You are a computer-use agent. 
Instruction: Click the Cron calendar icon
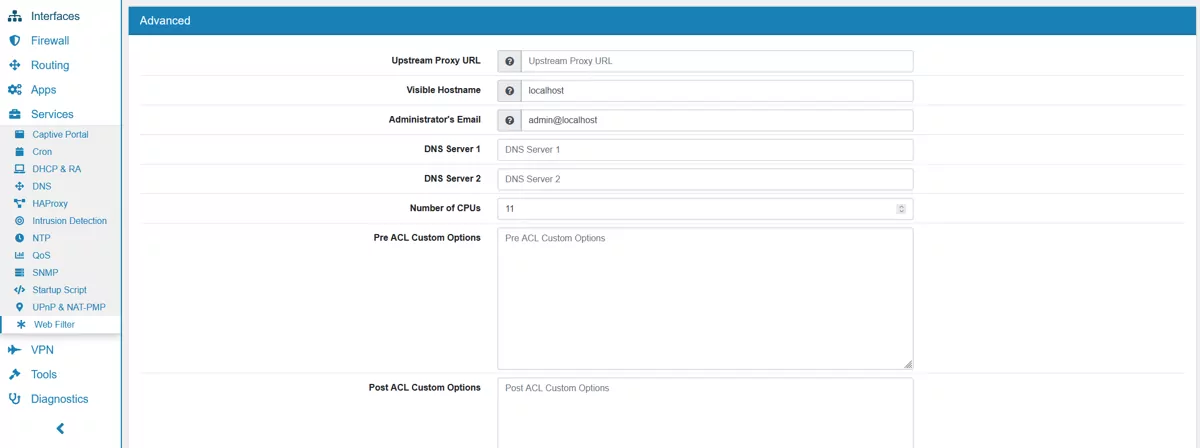pyautogui.click(x=20, y=152)
